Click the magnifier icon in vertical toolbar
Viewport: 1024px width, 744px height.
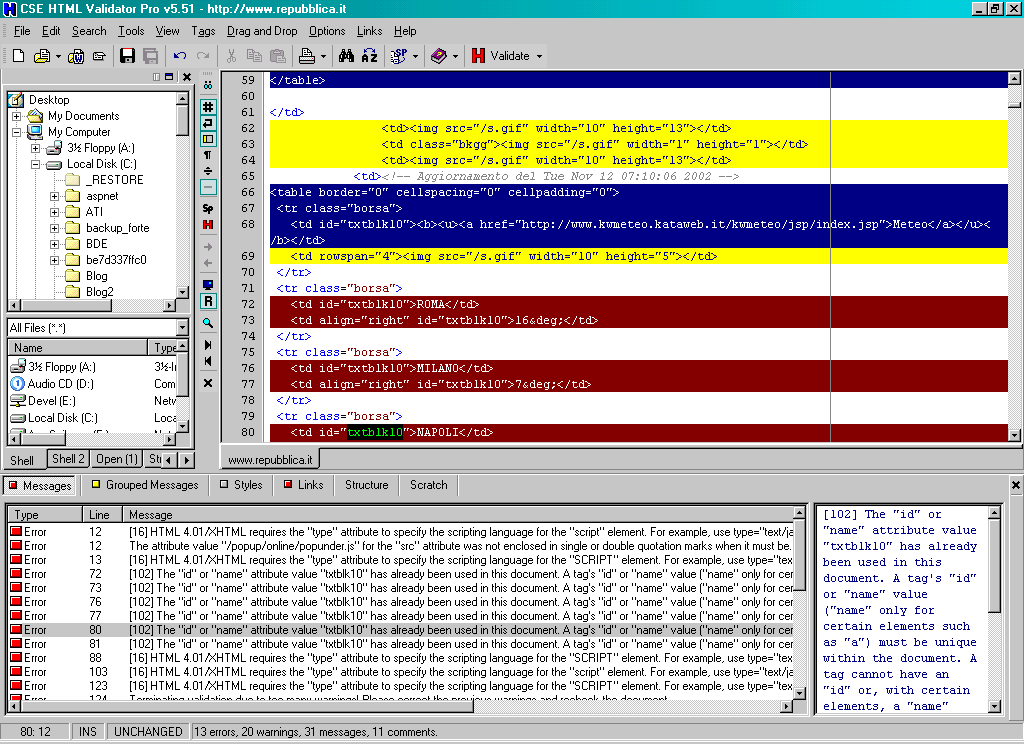coord(208,323)
